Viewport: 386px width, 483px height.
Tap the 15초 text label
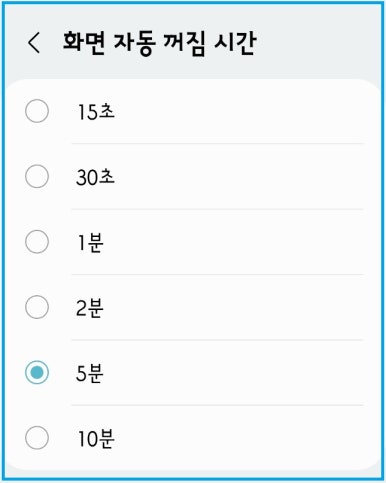tap(96, 111)
